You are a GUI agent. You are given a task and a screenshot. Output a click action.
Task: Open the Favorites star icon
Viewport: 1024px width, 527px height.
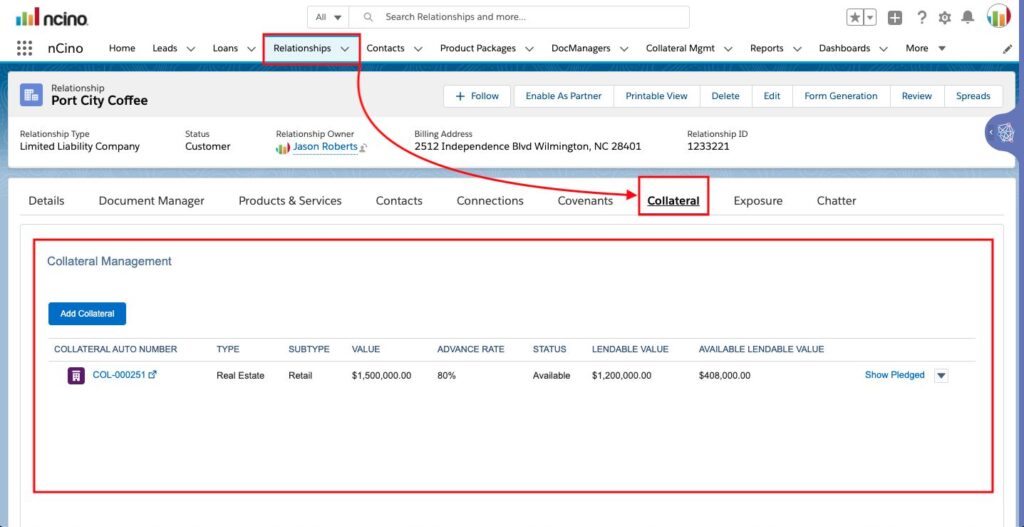[x=854, y=18]
